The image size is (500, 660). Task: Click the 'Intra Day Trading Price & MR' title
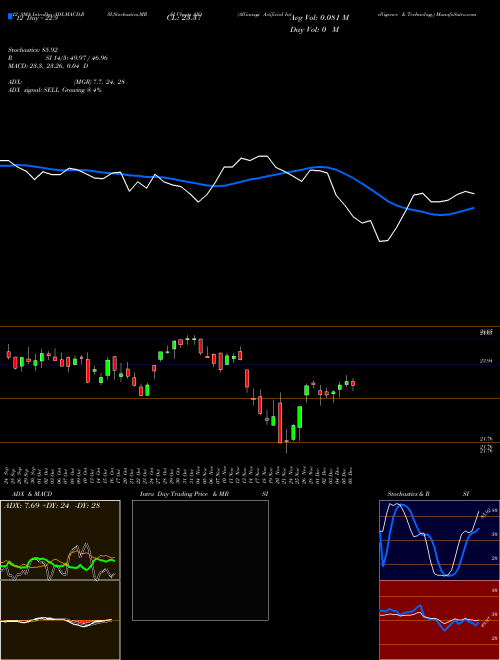[x=184, y=494]
